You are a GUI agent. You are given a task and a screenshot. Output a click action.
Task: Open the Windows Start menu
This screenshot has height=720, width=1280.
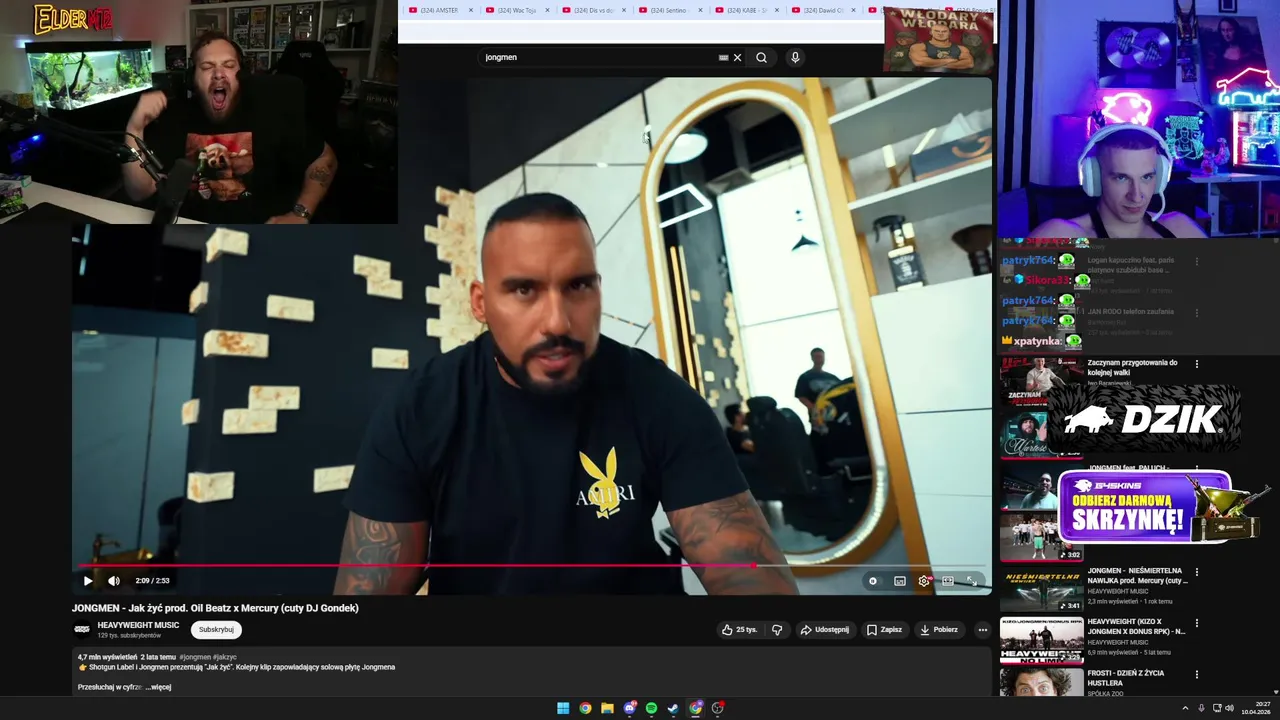coord(563,708)
